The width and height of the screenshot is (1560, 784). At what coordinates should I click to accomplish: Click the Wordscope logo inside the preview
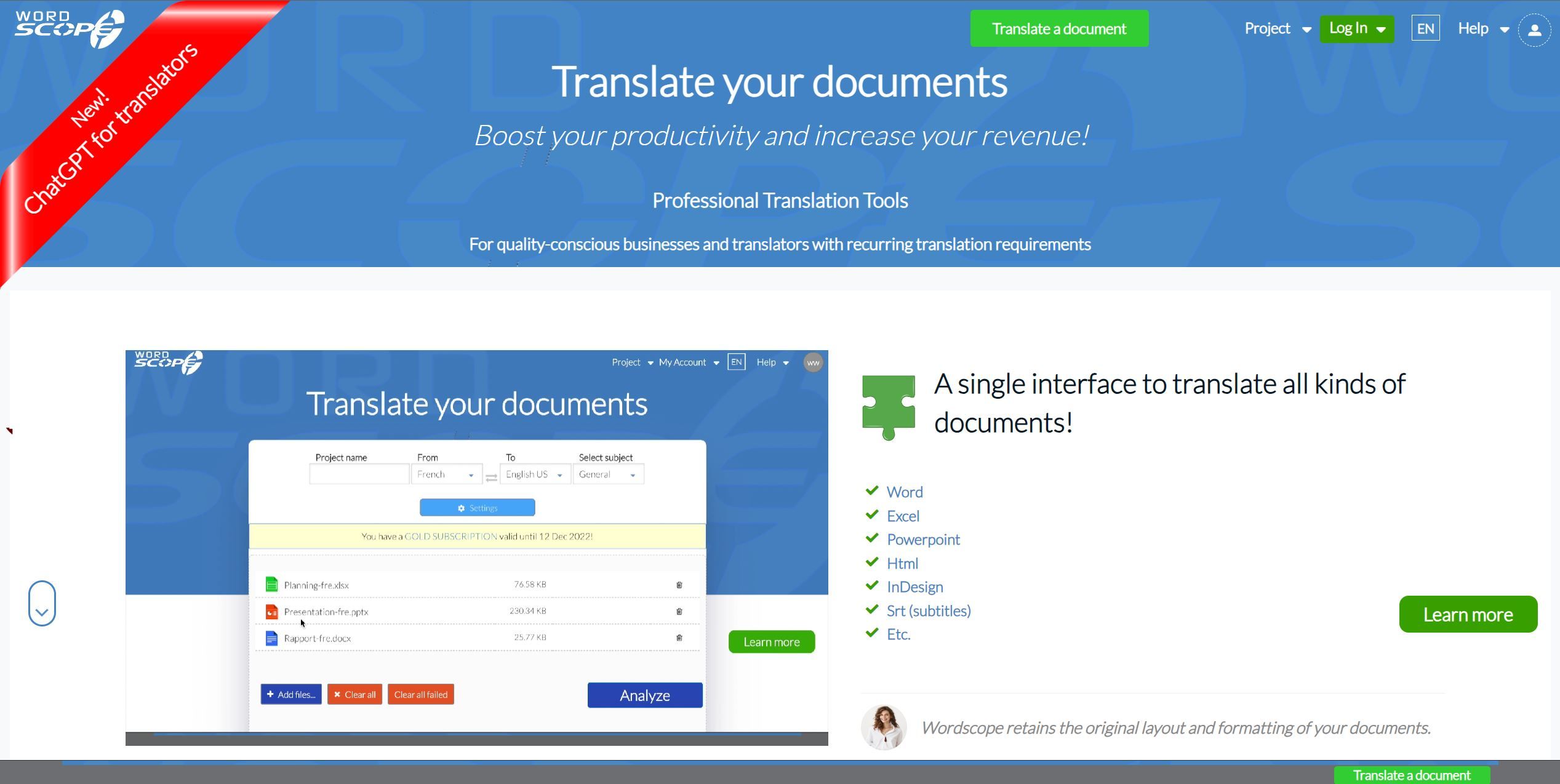[169, 362]
